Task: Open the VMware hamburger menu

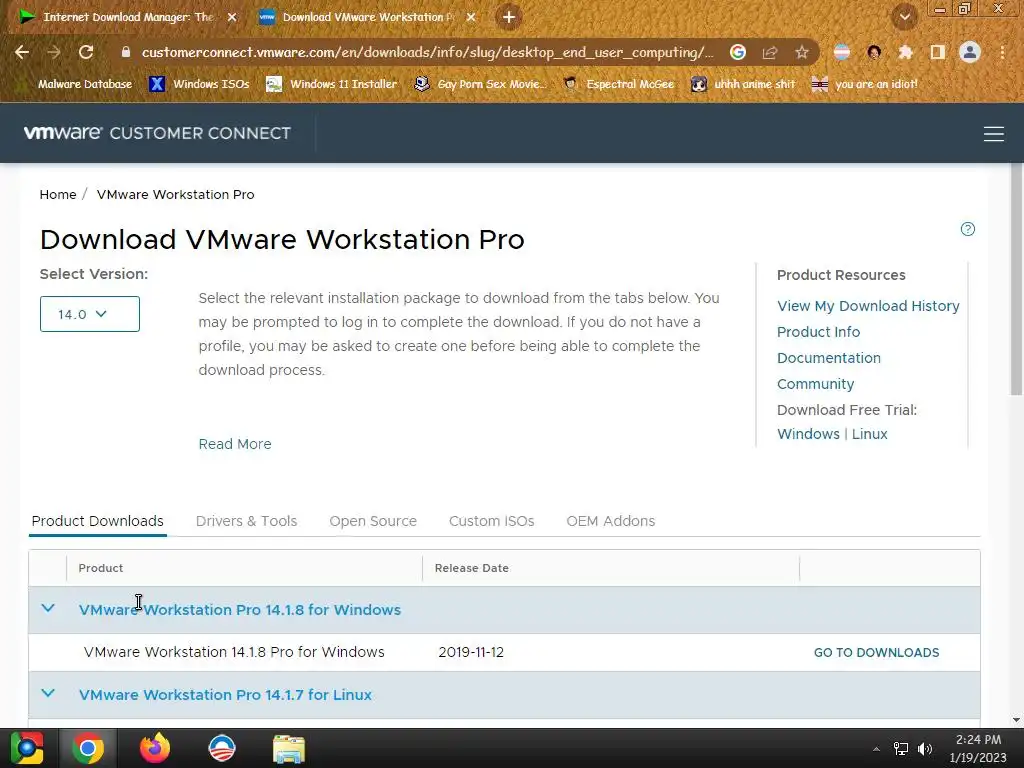Action: (x=994, y=134)
